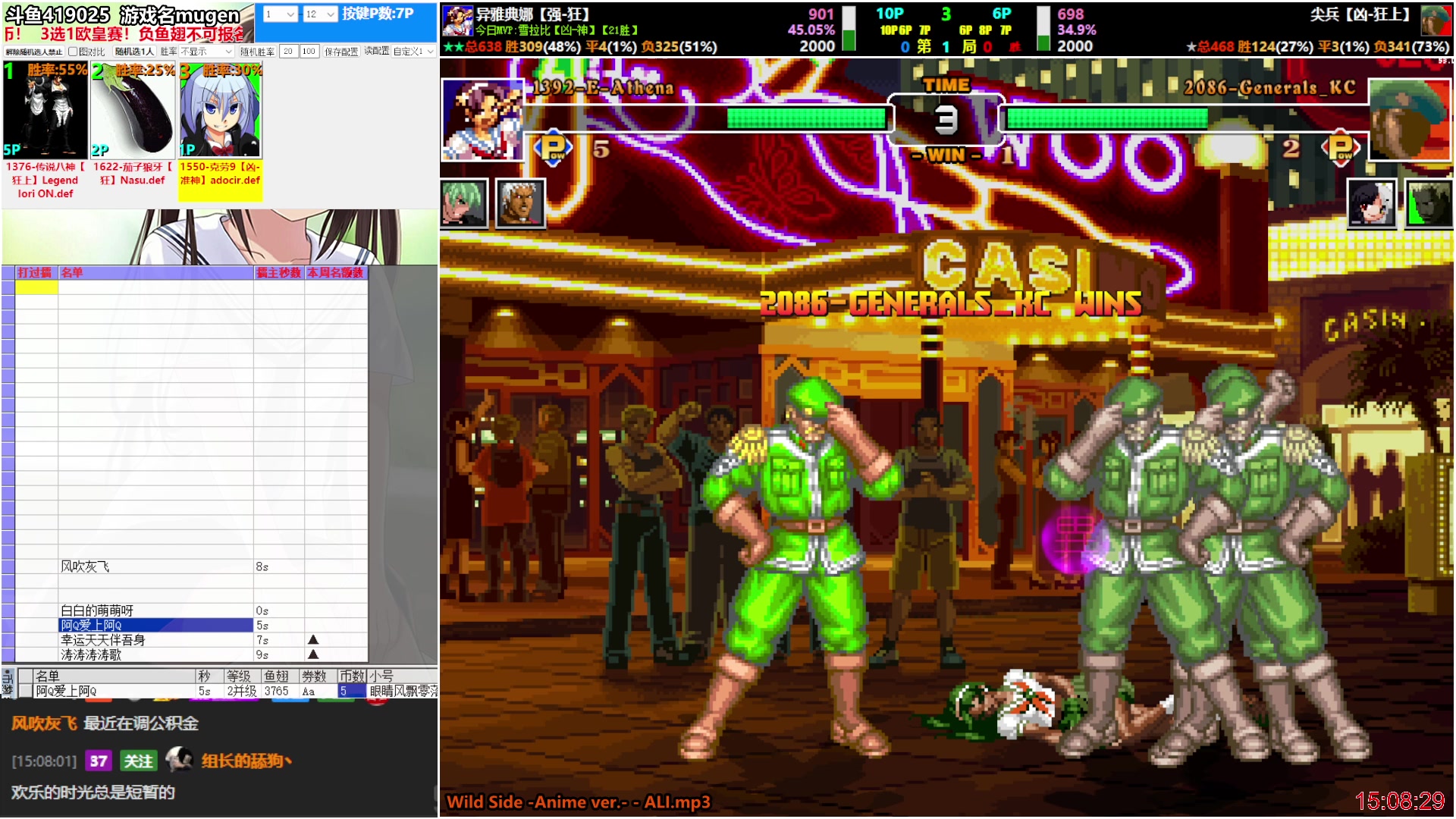Select character portrait 1 Legend Iori
The width and height of the screenshot is (1456, 819).
click(x=45, y=111)
